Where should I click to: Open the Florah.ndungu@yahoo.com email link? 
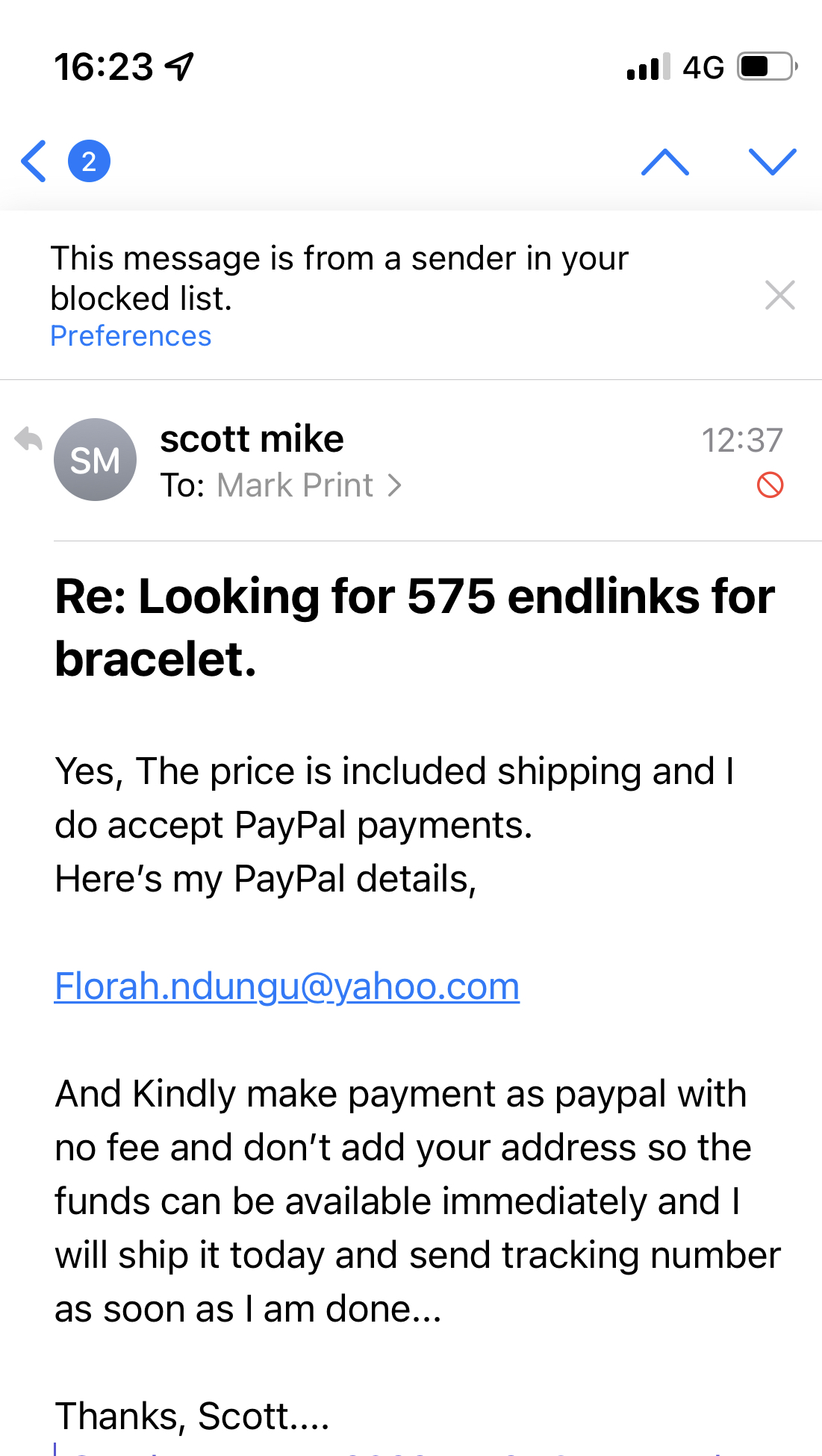point(287,986)
